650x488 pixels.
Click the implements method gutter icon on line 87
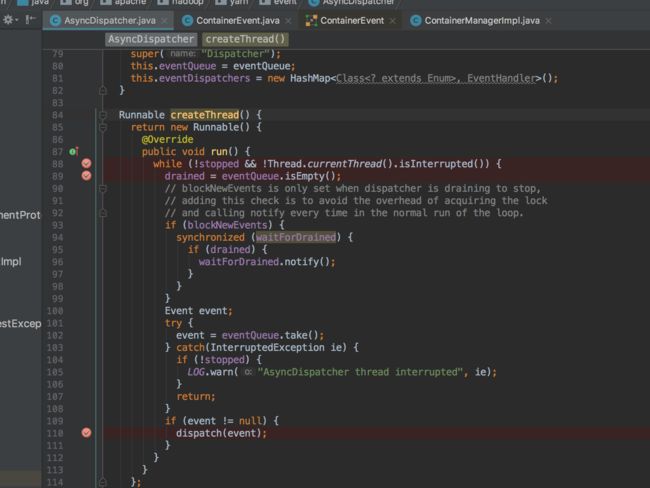tap(73, 151)
